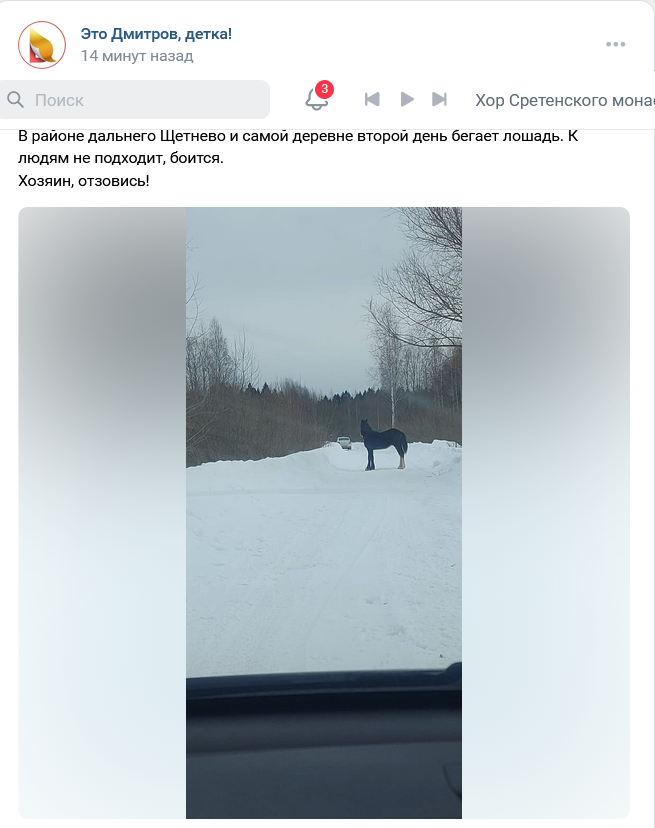Click the post text about Щетнево horse

298,147
